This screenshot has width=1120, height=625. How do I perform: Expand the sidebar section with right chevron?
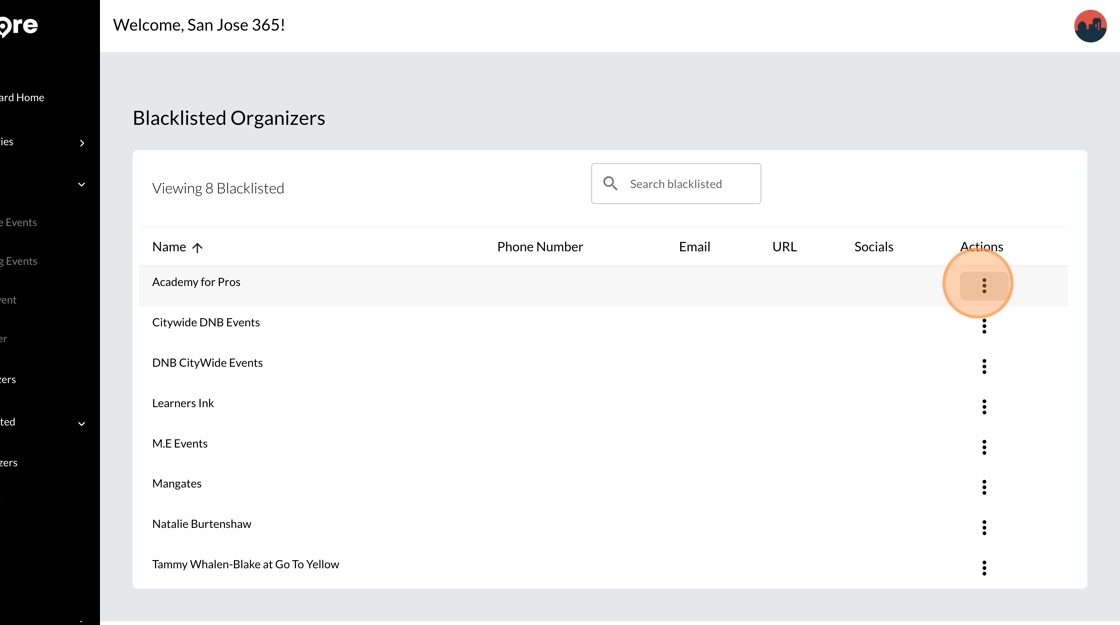click(x=82, y=143)
